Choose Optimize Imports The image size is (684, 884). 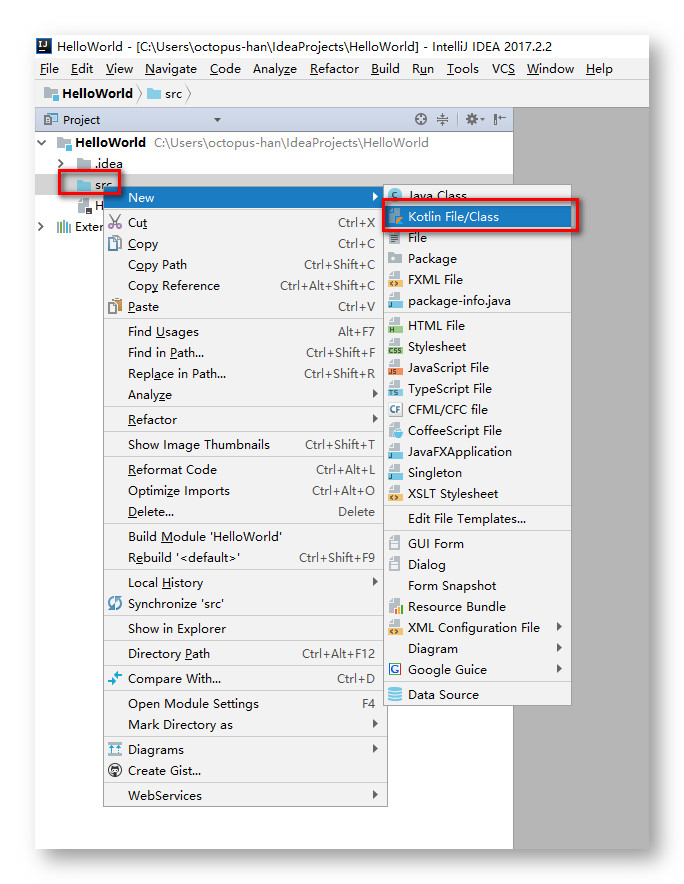(244, 490)
